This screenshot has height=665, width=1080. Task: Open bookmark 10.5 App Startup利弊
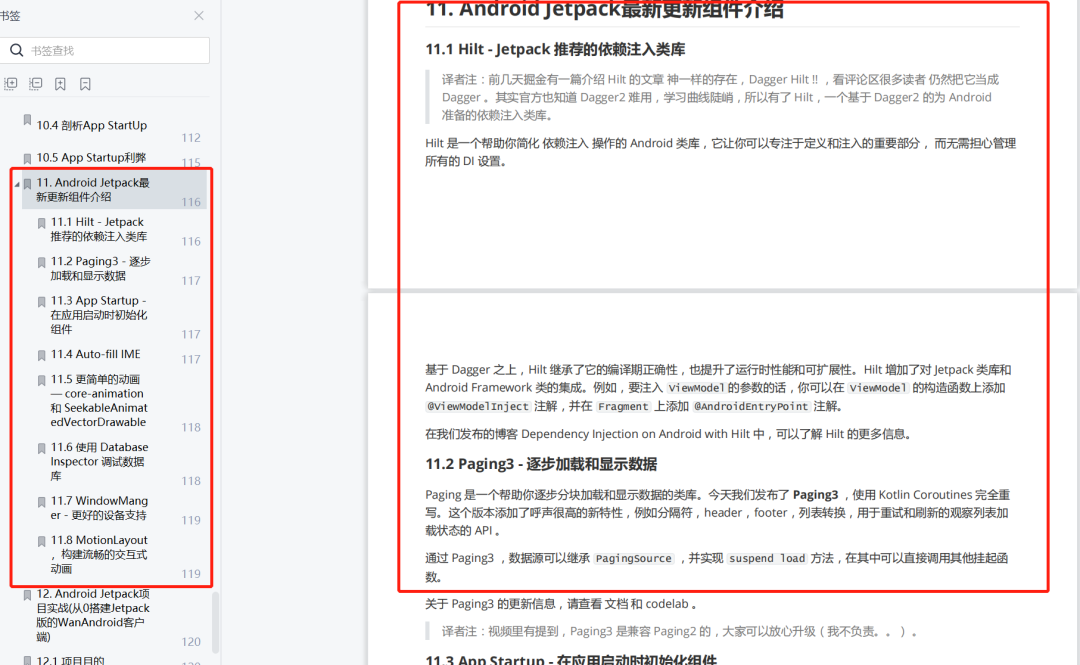(91, 158)
